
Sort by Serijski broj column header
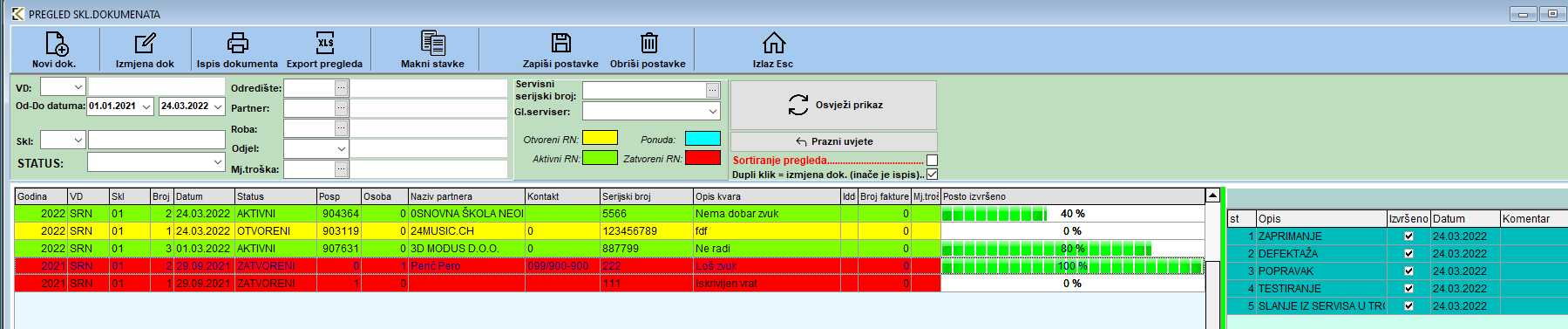[647, 196]
